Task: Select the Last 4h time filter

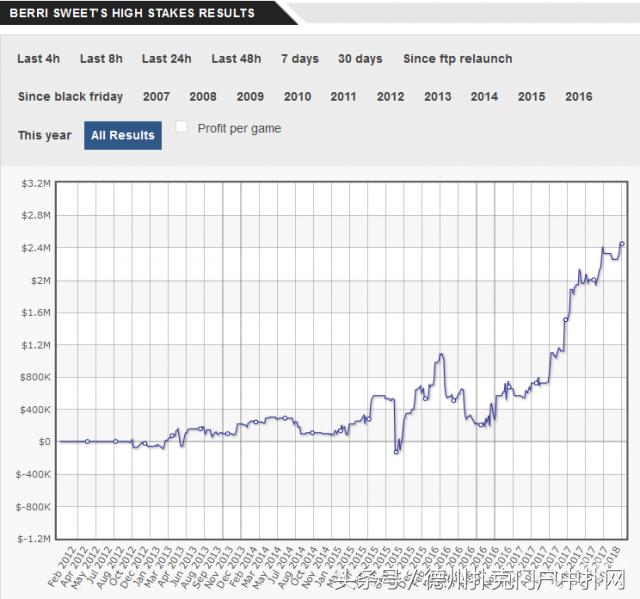Action: pos(38,59)
